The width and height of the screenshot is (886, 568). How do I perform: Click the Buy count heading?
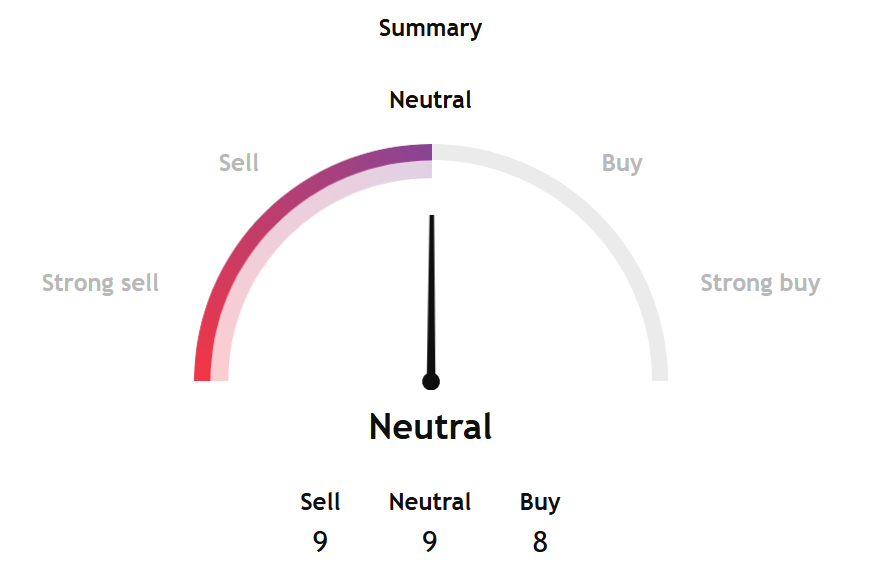pyautogui.click(x=540, y=502)
